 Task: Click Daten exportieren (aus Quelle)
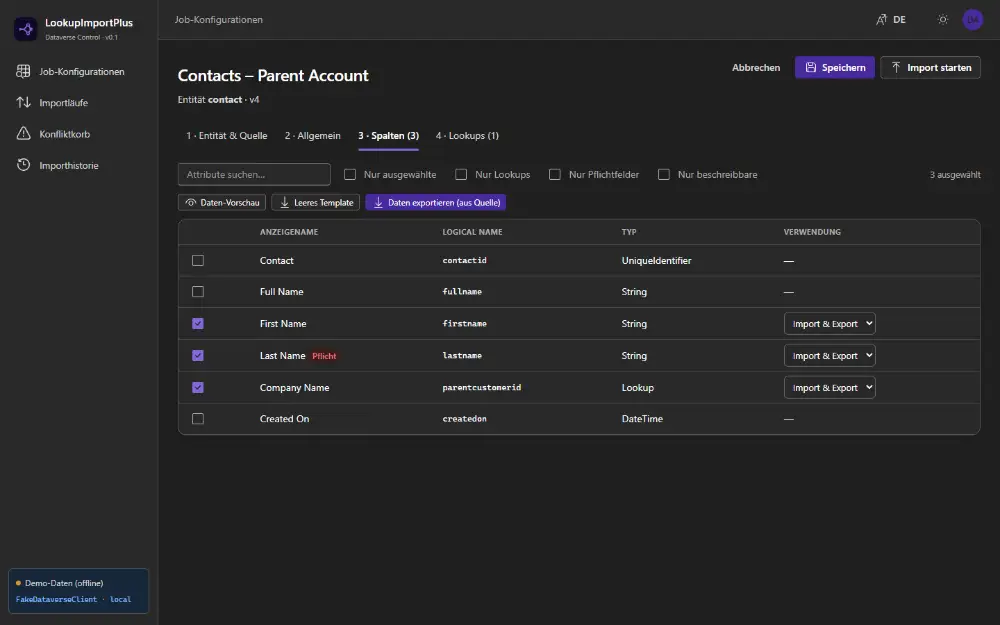tap(436, 202)
